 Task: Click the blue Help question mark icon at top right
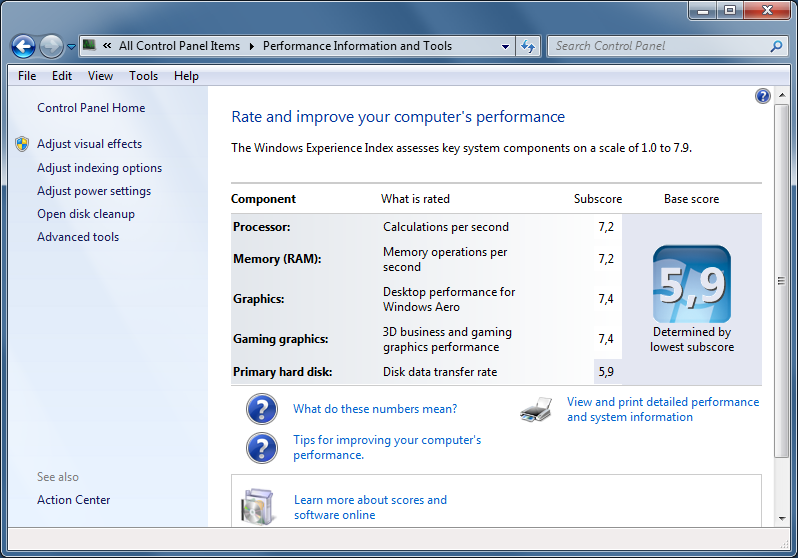click(x=762, y=96)
